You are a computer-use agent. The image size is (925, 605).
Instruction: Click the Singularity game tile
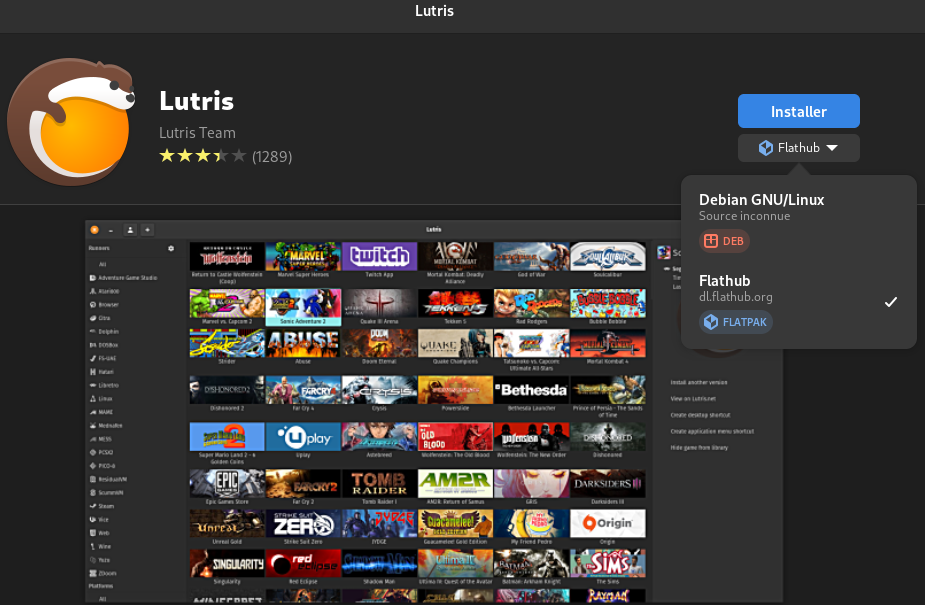coord(227,567)
